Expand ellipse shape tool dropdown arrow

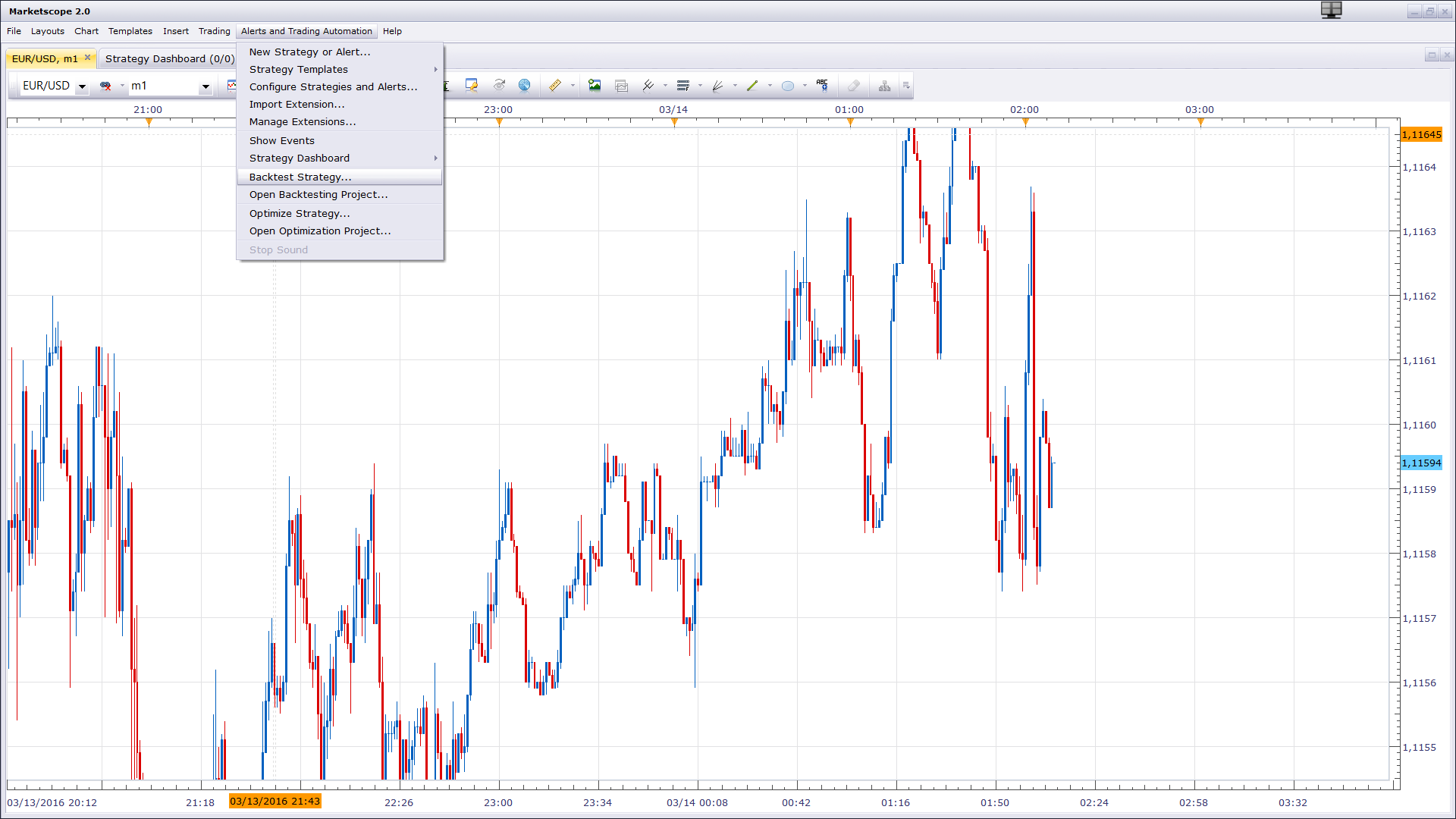point(805,86)
